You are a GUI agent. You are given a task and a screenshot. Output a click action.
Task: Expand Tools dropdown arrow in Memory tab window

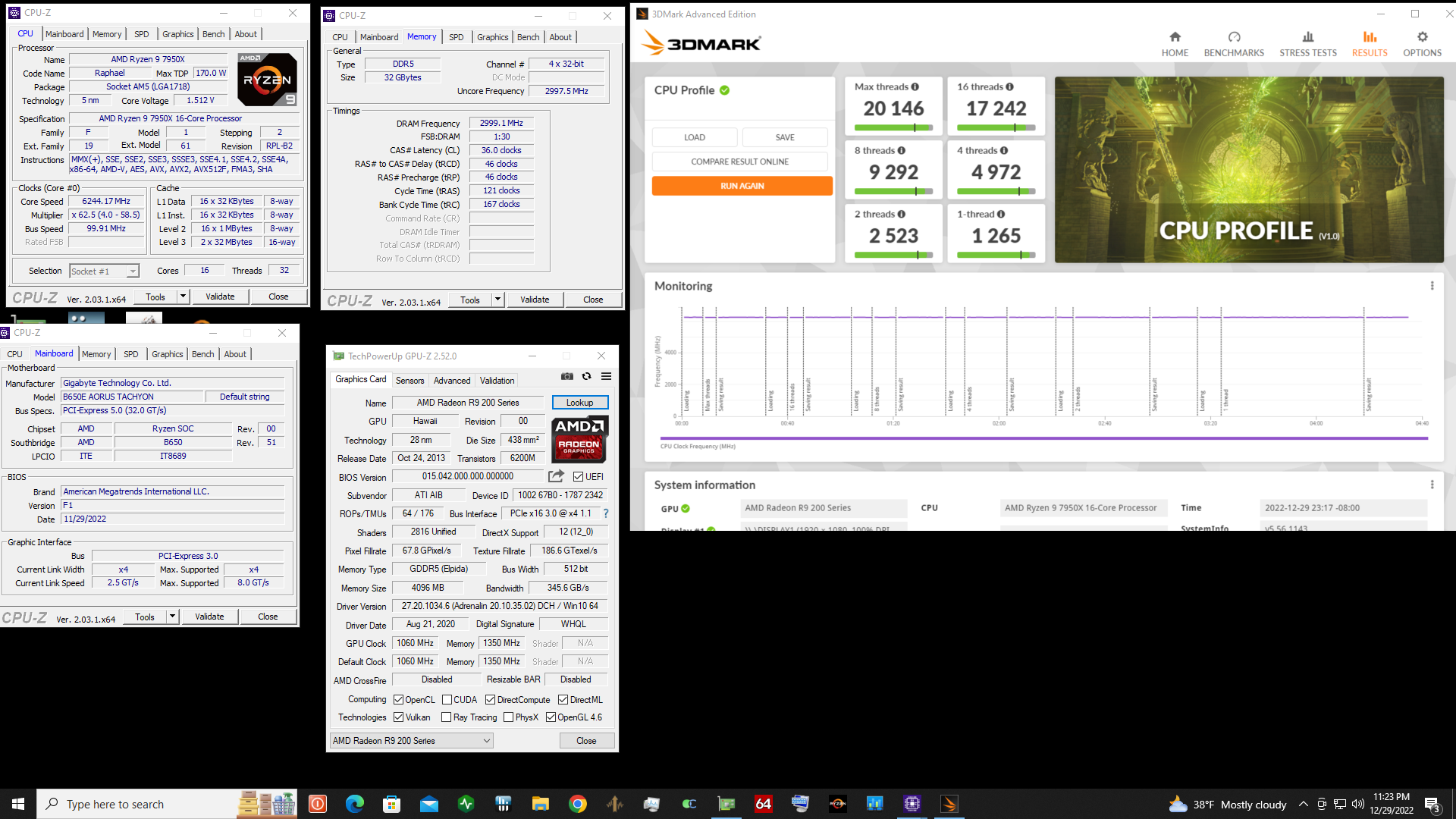497,300
